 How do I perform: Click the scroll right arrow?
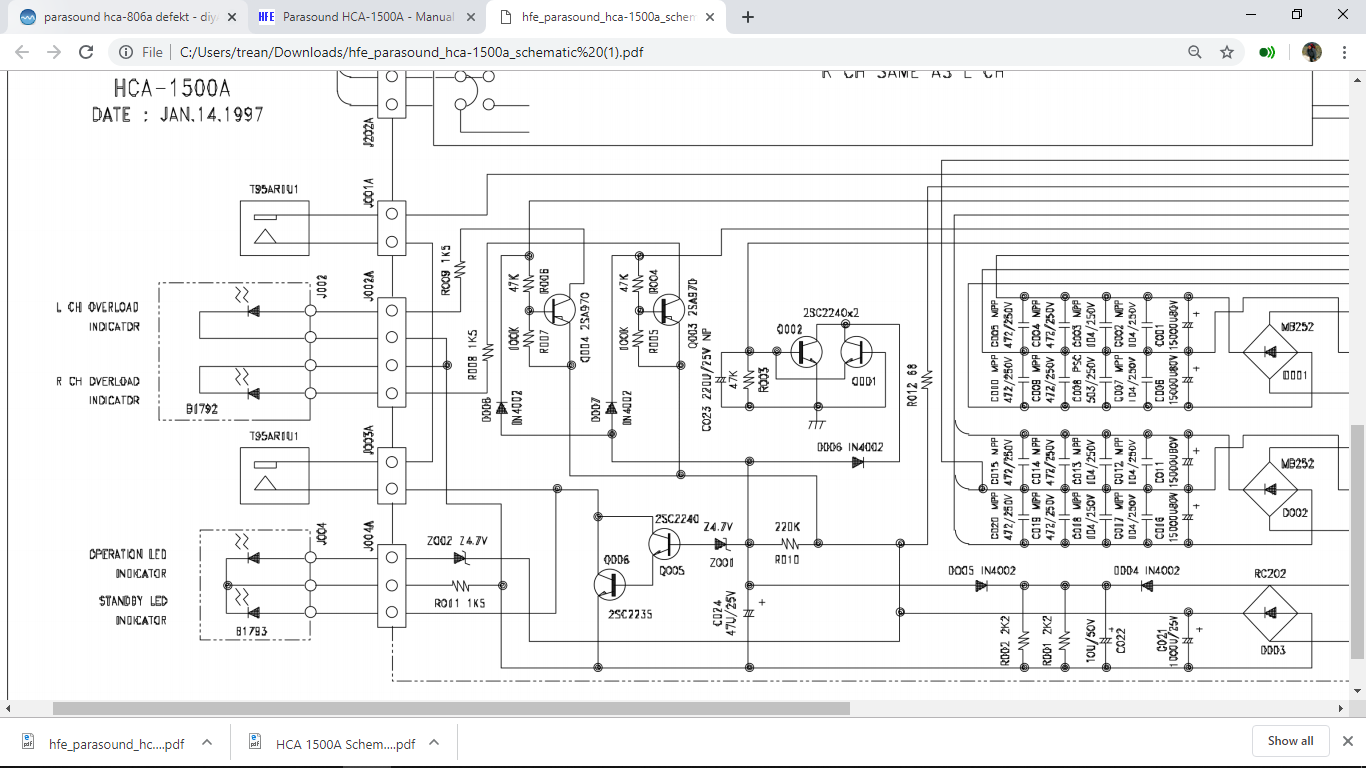click(1342, 708)
